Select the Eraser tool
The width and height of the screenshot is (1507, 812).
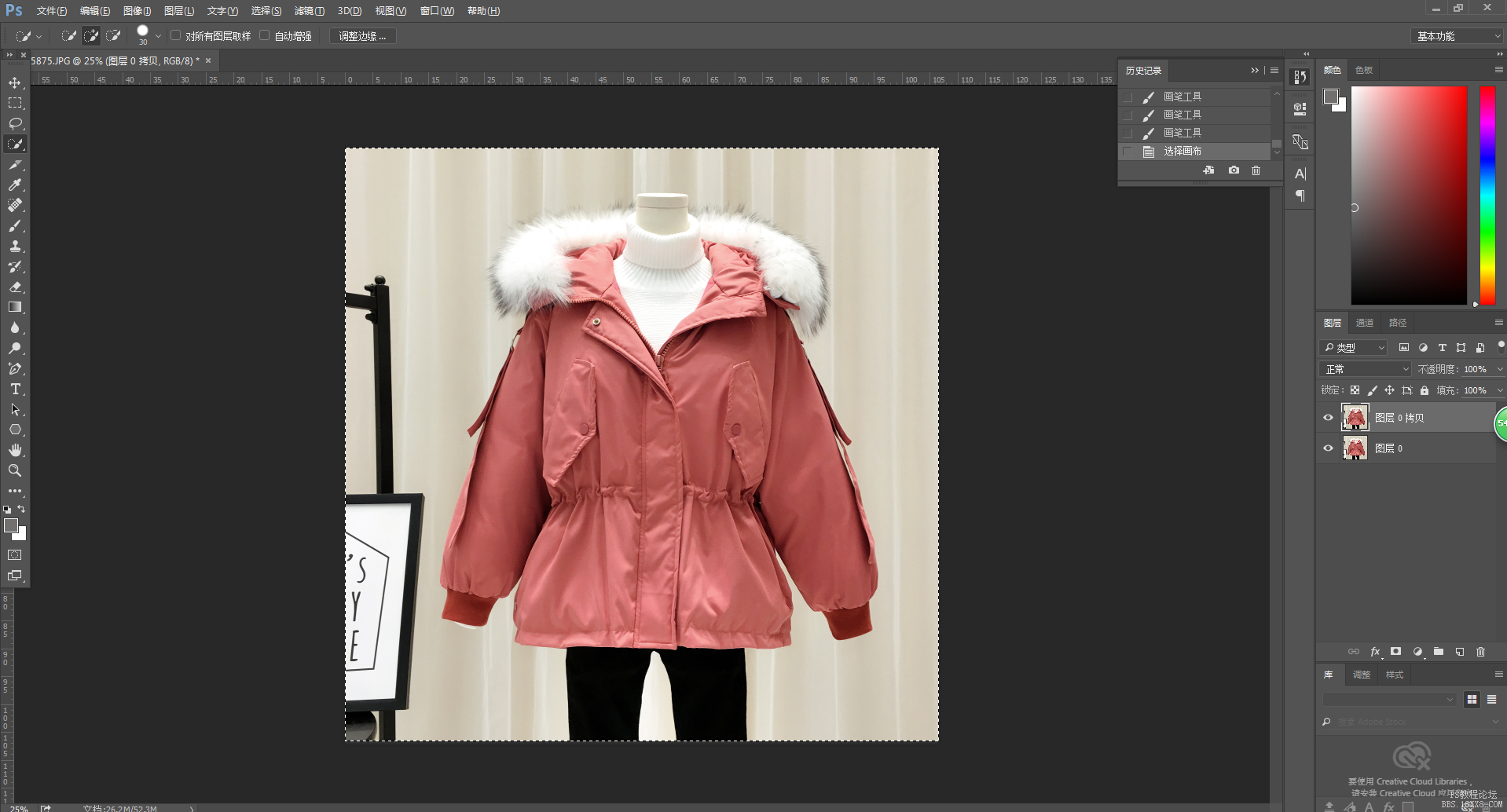tap(15, 287)
